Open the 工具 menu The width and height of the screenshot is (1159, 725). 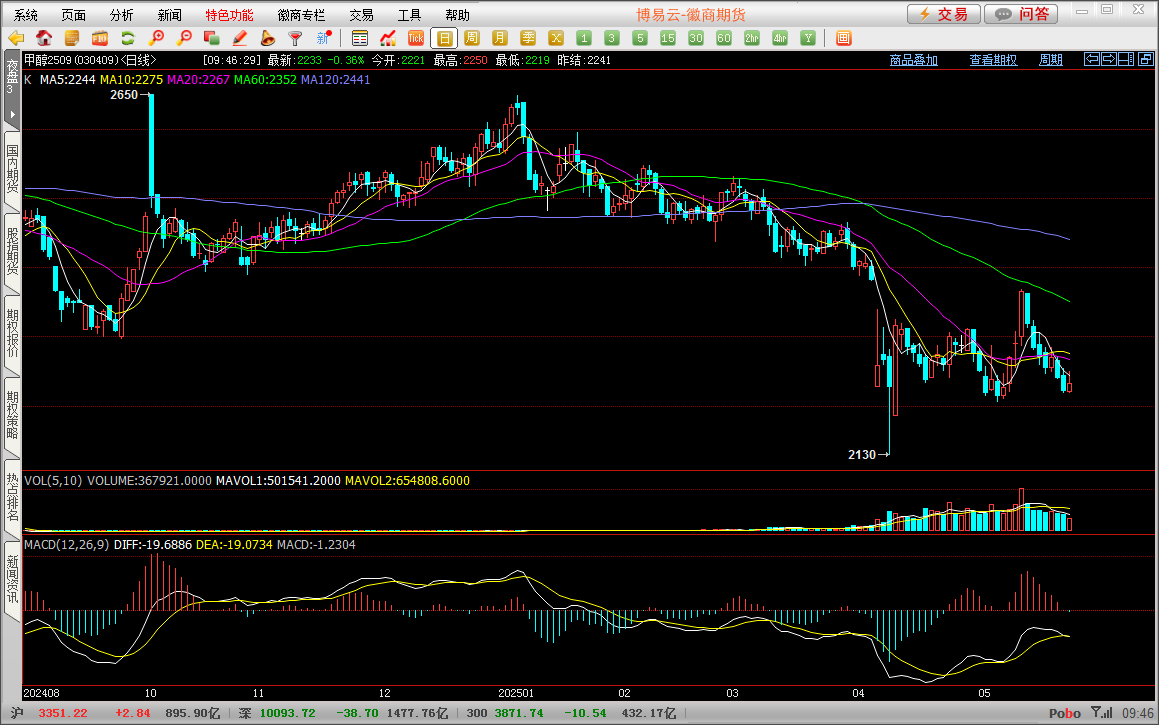[409, 15]
